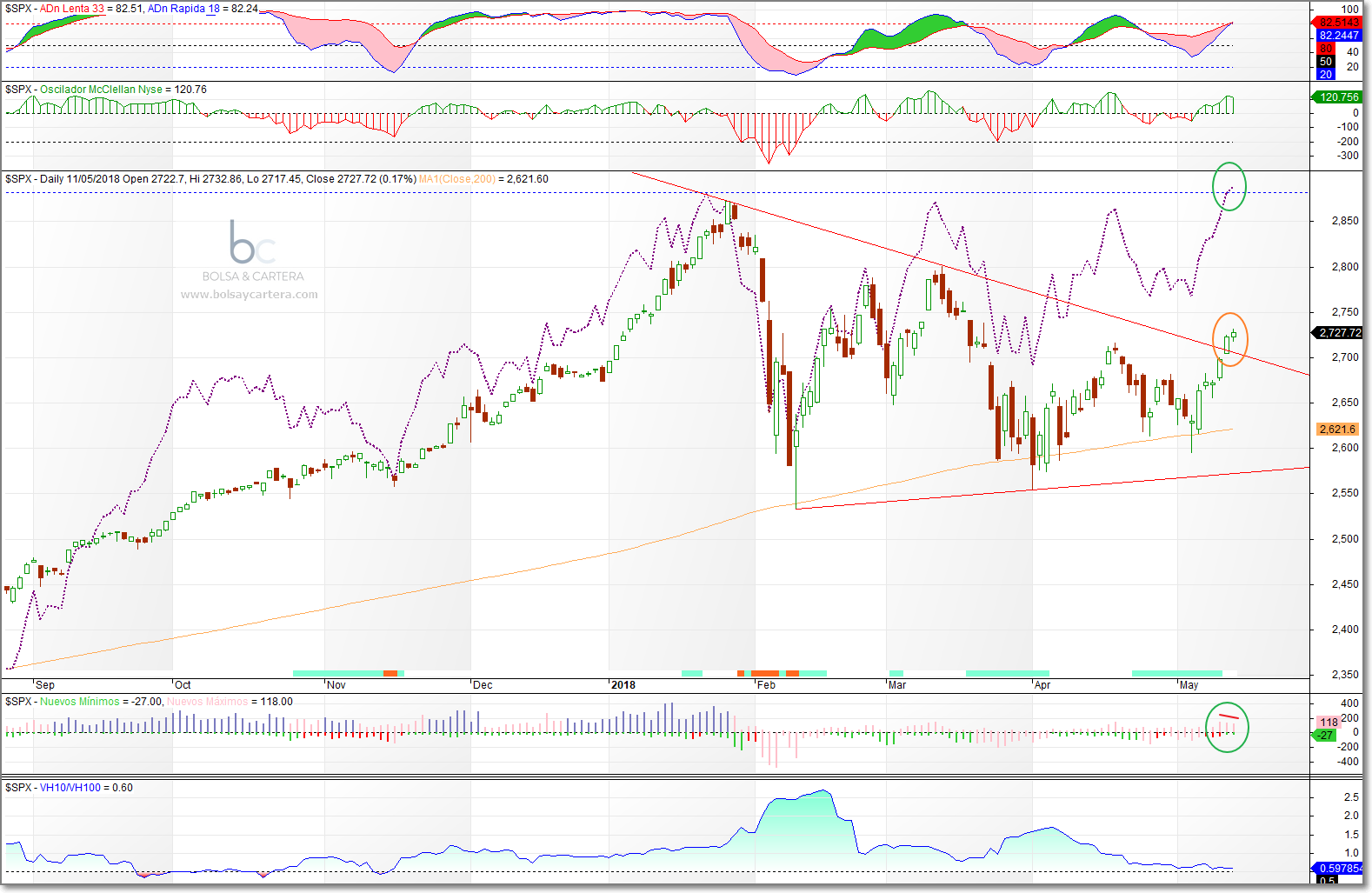The height and width of the screenshot is (893, 1372).
Task: Click the 'Nuevos Mínimos' green label
Action: pos(80,702)
